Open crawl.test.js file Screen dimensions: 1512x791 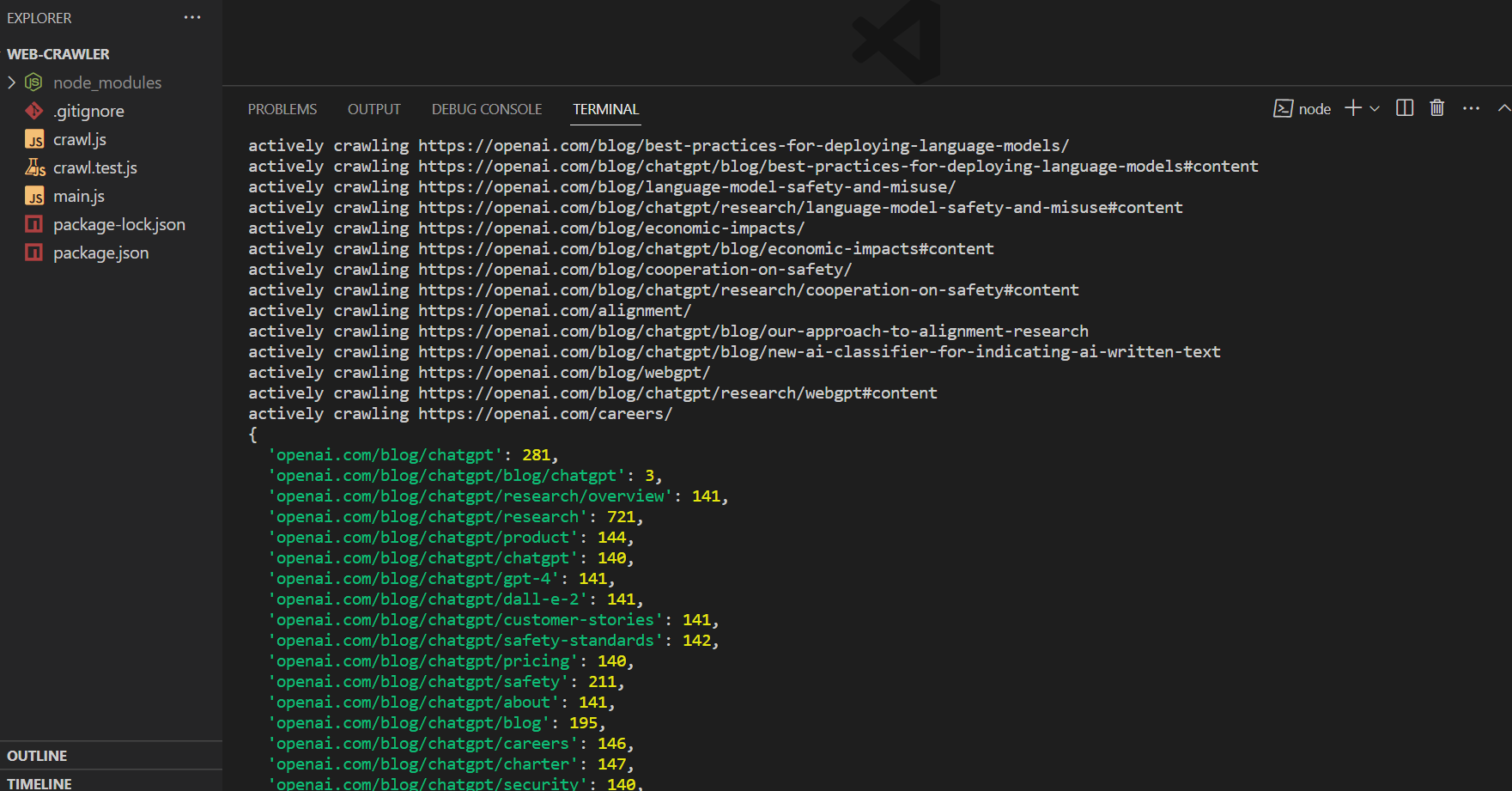point(95,167)
